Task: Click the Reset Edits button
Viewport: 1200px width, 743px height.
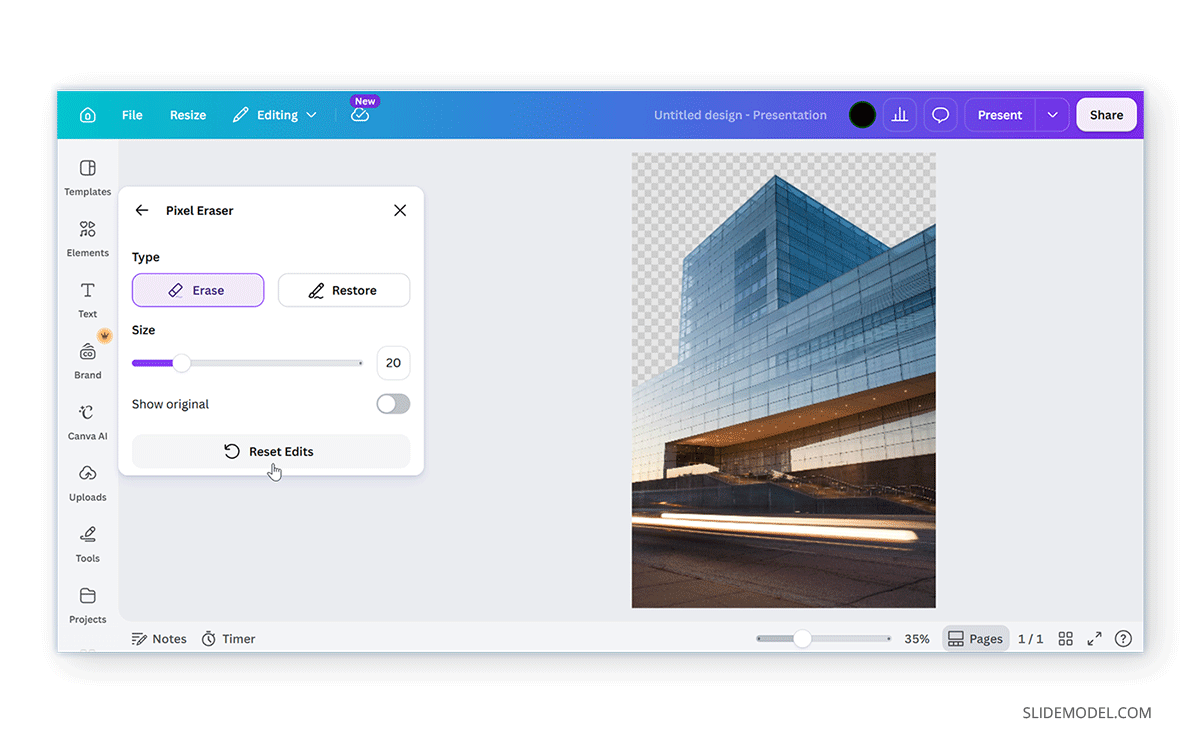Action: point(271,451)
